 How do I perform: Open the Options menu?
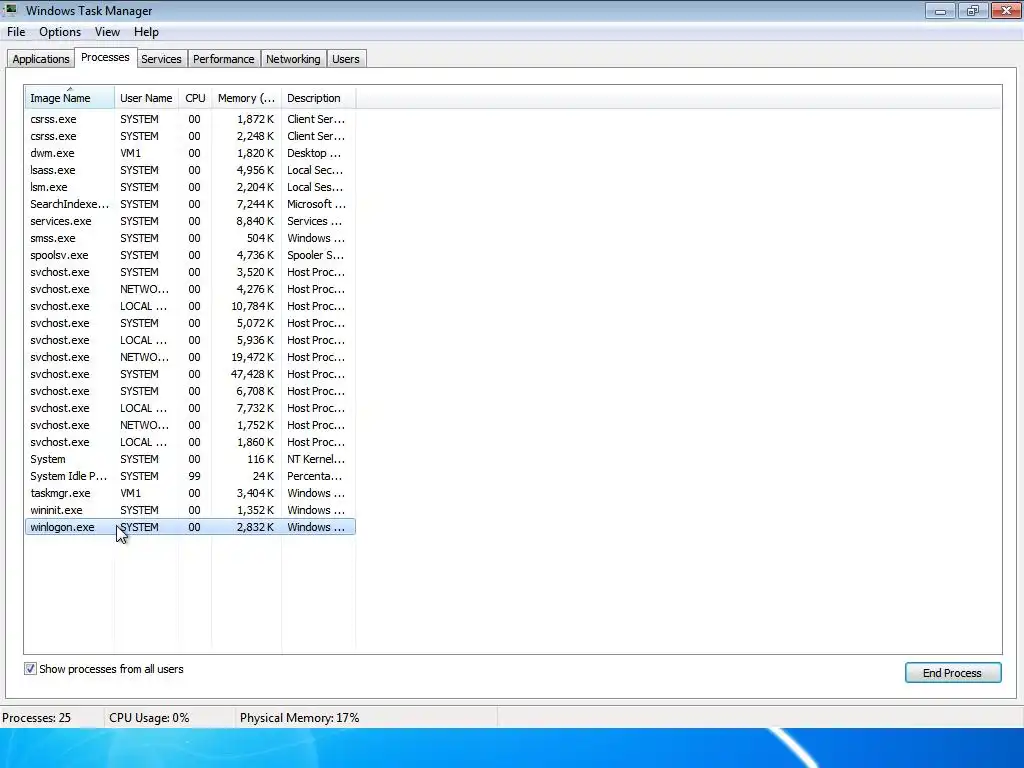pyautogui.click(x=60, y=32)
